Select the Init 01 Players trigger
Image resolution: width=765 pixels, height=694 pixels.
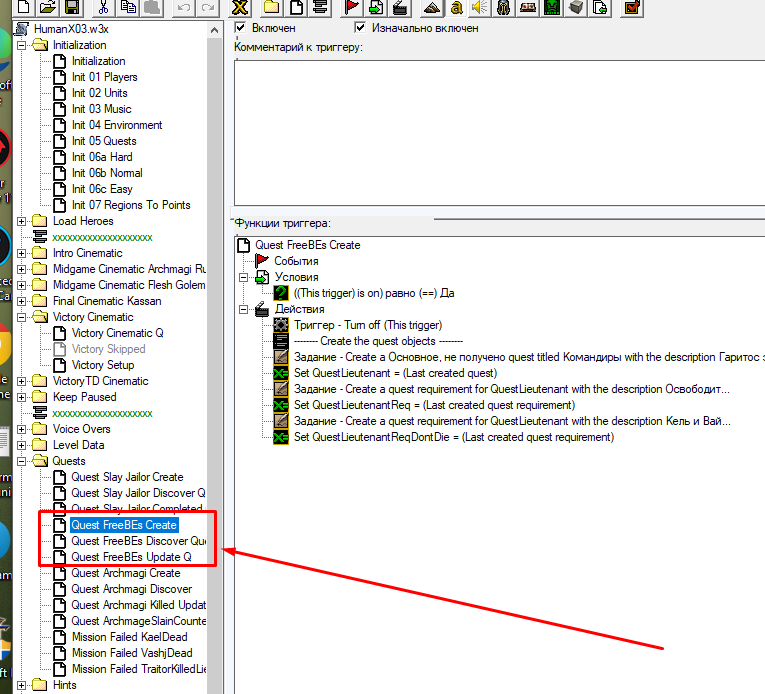tap(104, 77)
